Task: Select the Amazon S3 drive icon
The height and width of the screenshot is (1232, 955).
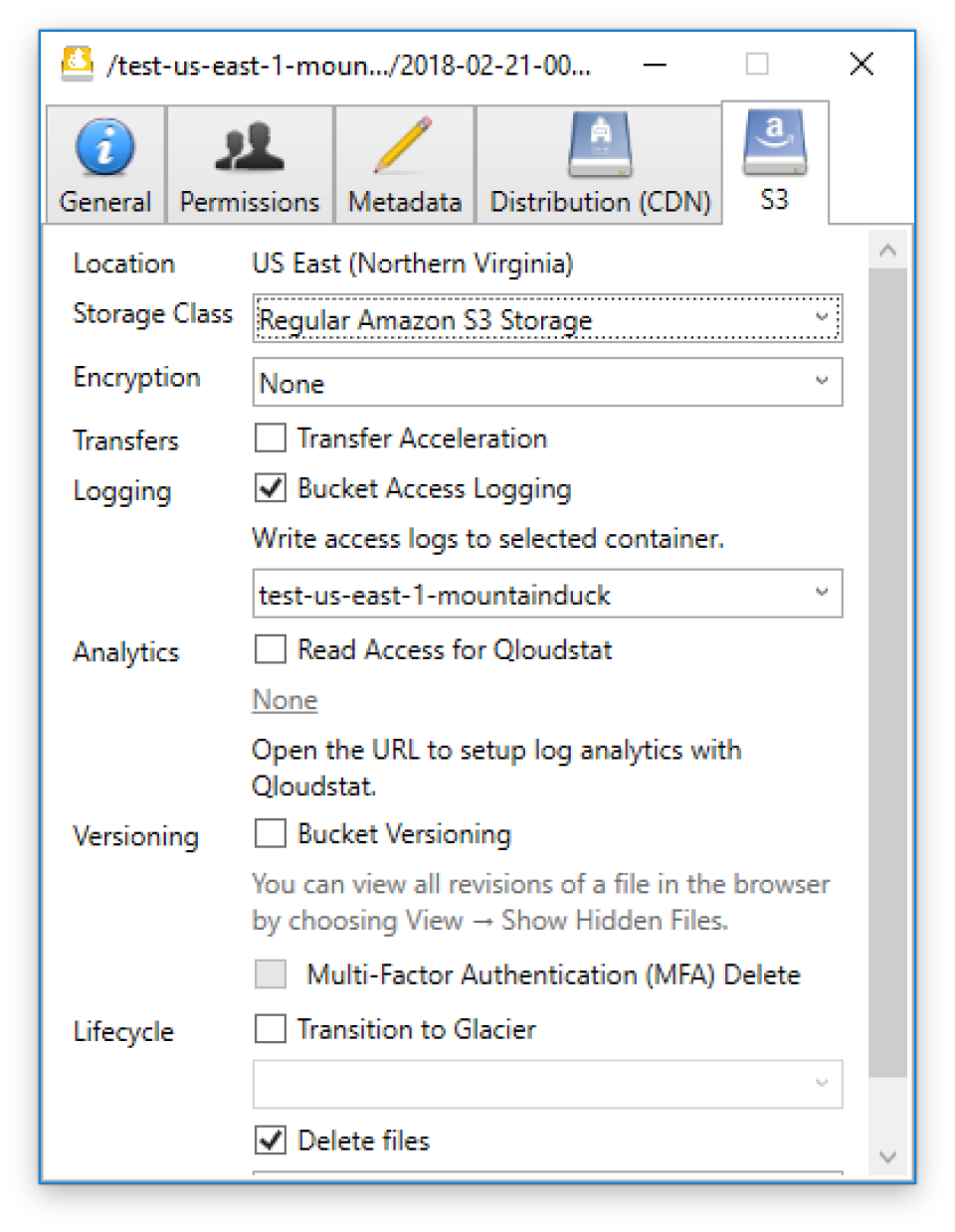Action: coord(774,142)
